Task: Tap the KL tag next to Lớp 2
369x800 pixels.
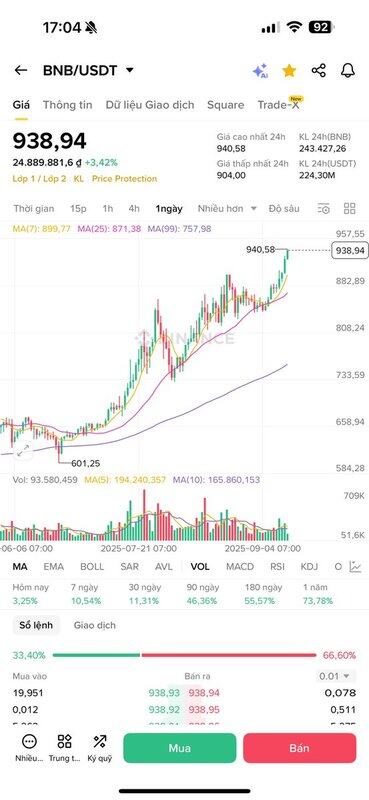Action: pos(79,179)
